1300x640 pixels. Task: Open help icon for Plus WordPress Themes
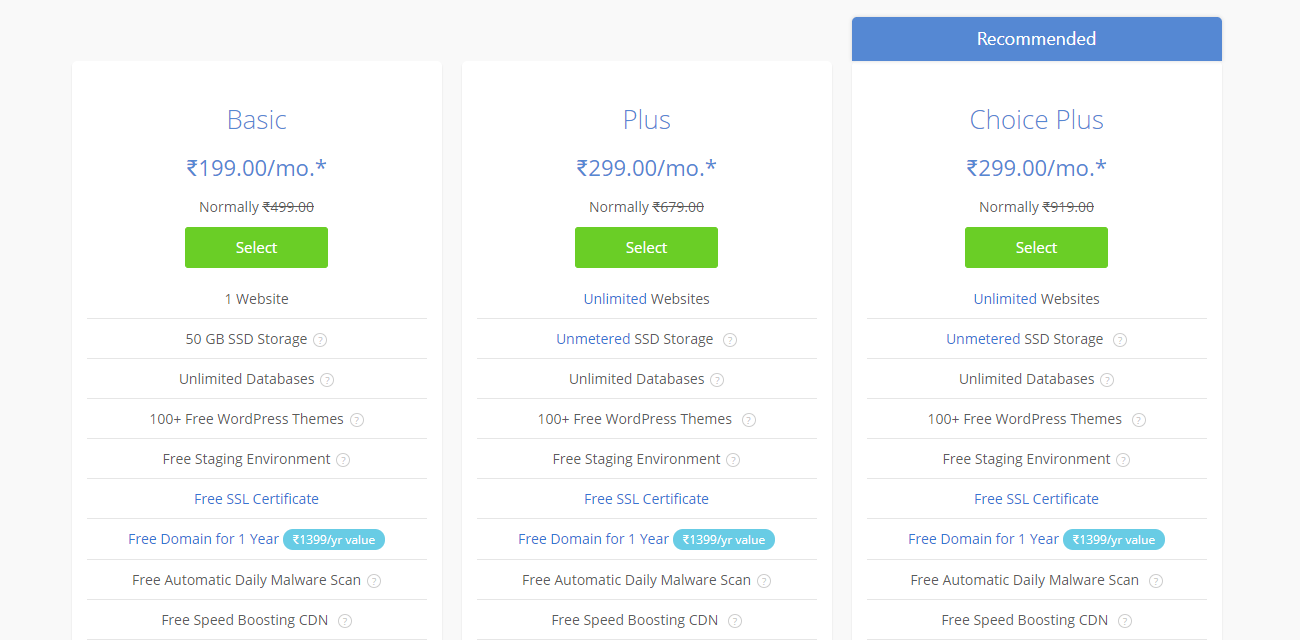point(749,420)
